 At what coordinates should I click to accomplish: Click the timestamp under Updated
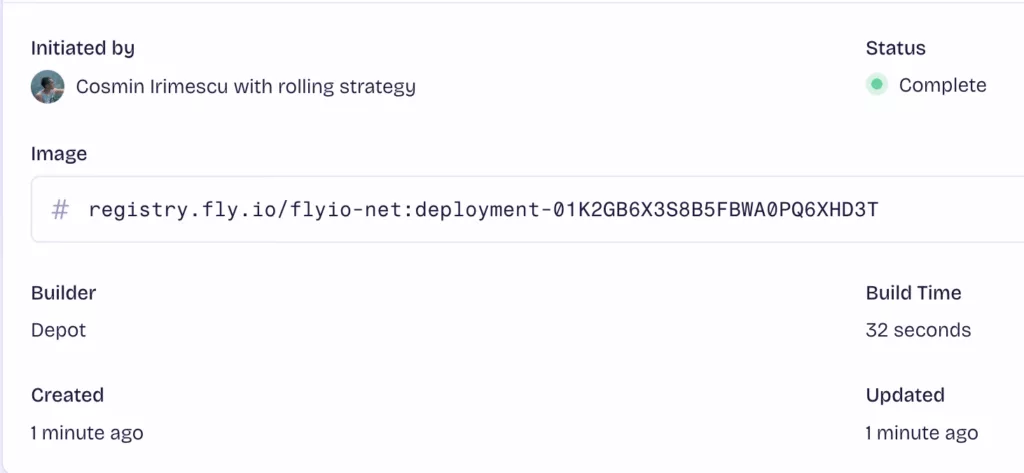(921, 432)
